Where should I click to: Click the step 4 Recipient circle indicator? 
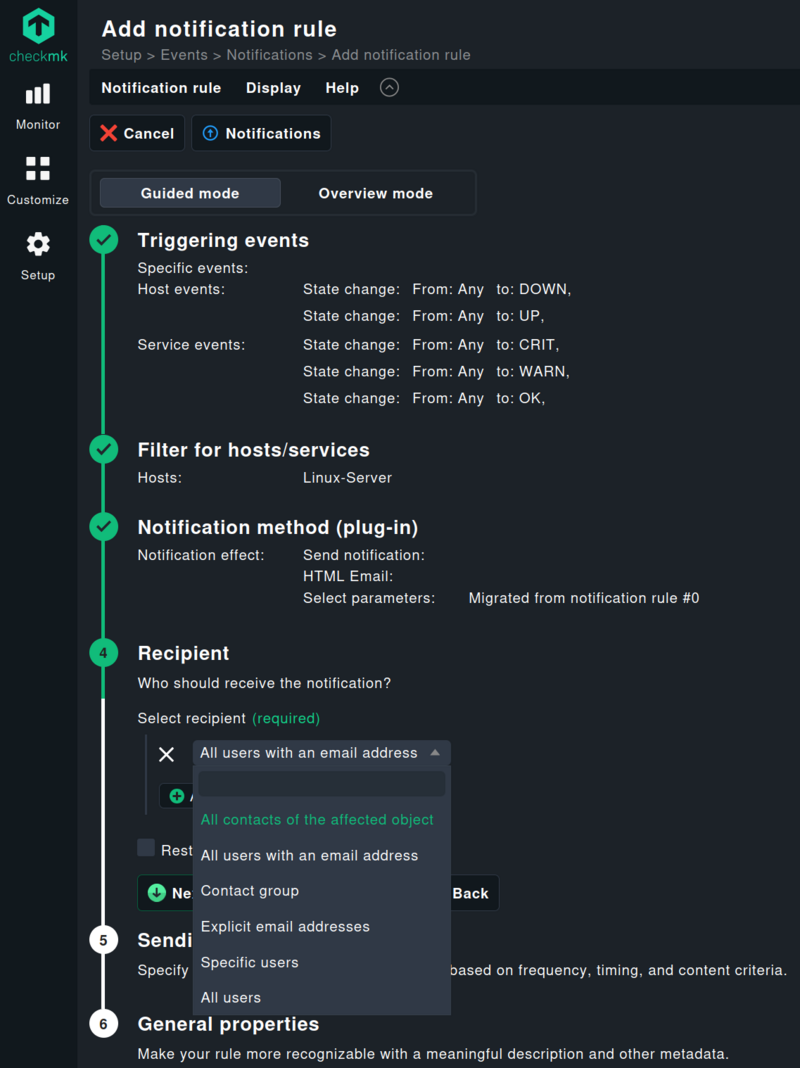tap(103, 652)
